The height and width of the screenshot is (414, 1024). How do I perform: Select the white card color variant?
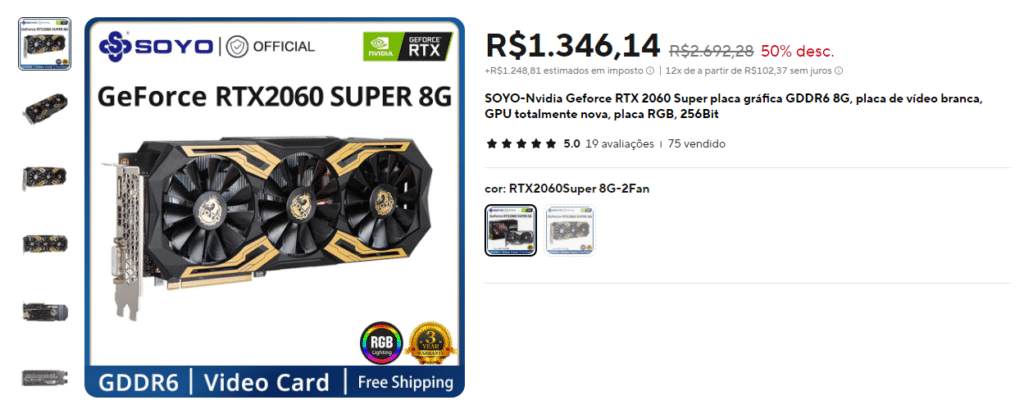[x=570, y=230]
